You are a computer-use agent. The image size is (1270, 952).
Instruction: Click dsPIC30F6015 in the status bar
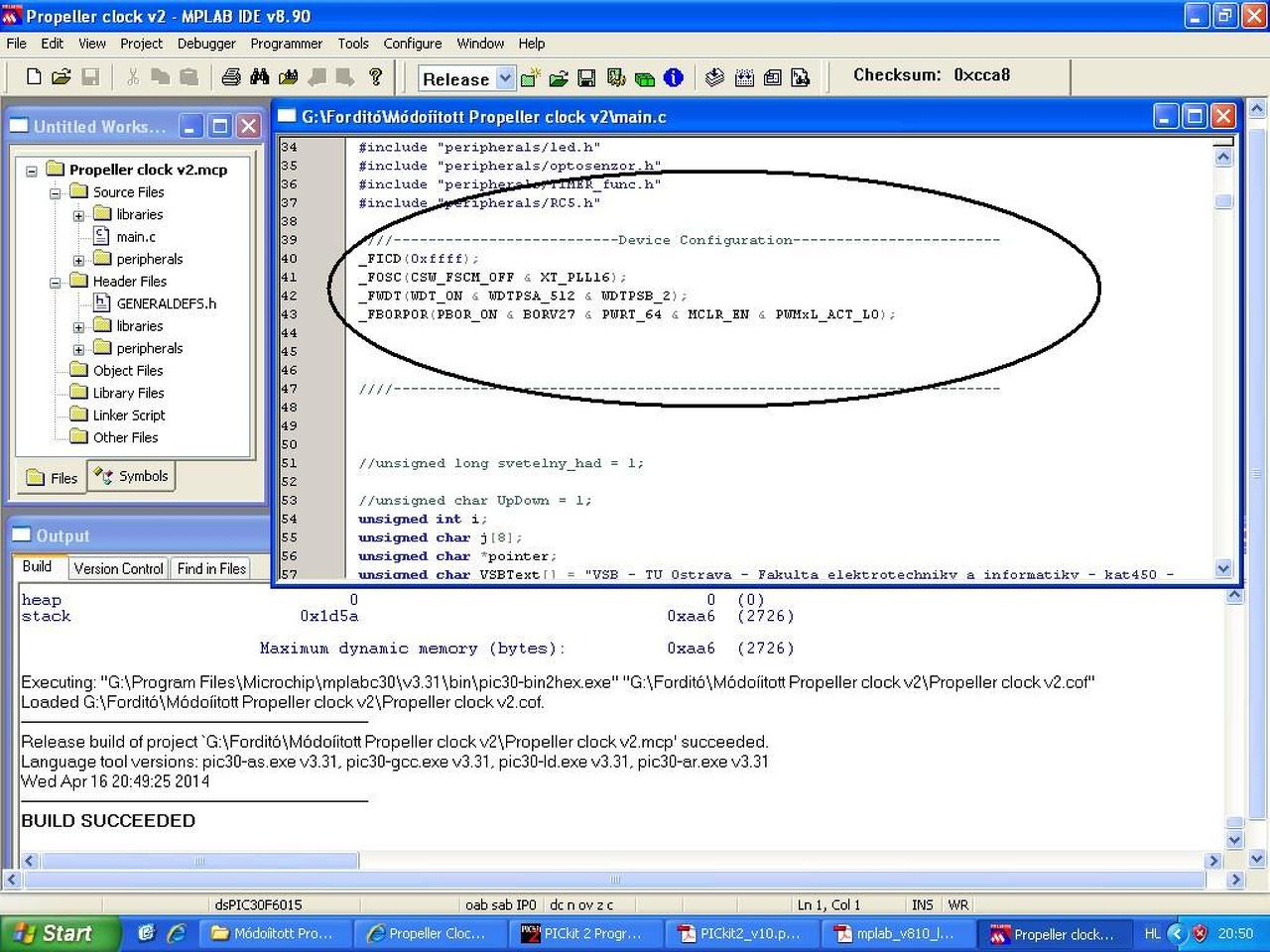[258, 904]
